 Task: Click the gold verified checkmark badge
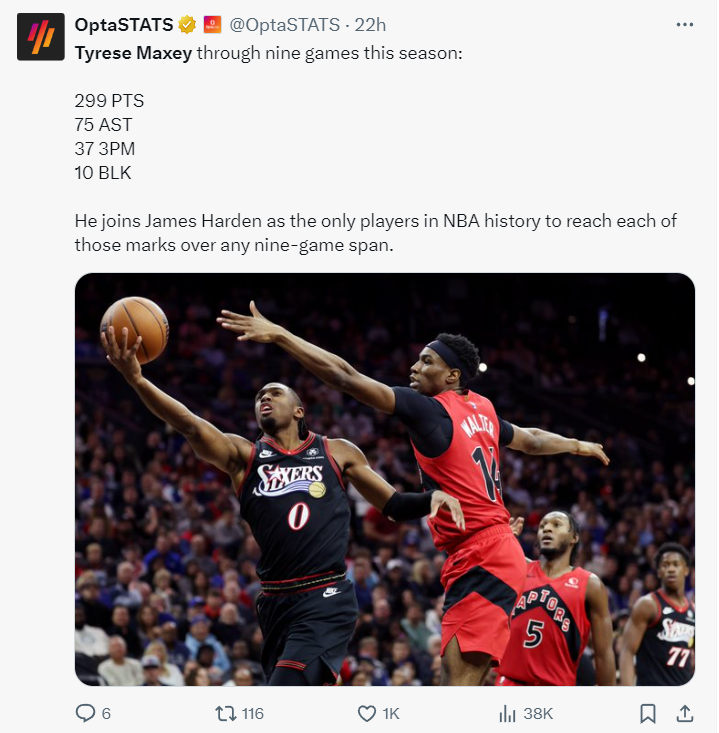coord(187,25)
